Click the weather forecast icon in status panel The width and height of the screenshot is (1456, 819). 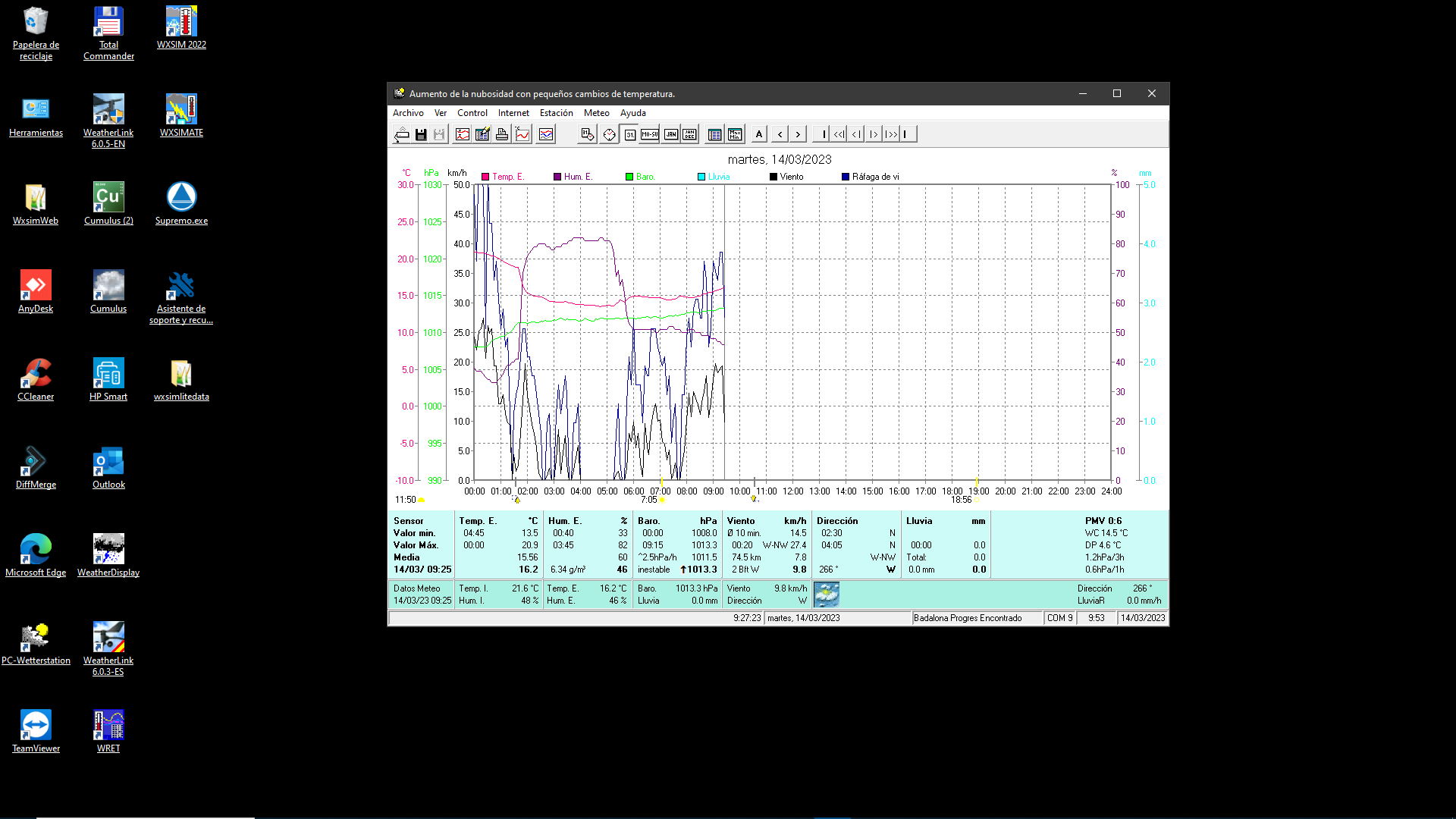827,594
